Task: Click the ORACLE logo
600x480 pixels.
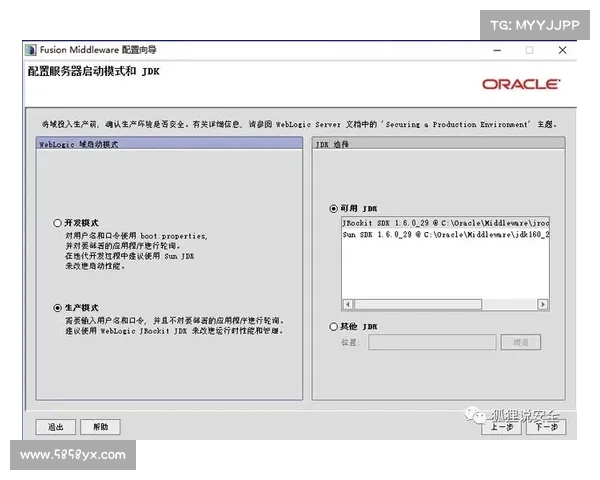Action: (x=521, y=84)
